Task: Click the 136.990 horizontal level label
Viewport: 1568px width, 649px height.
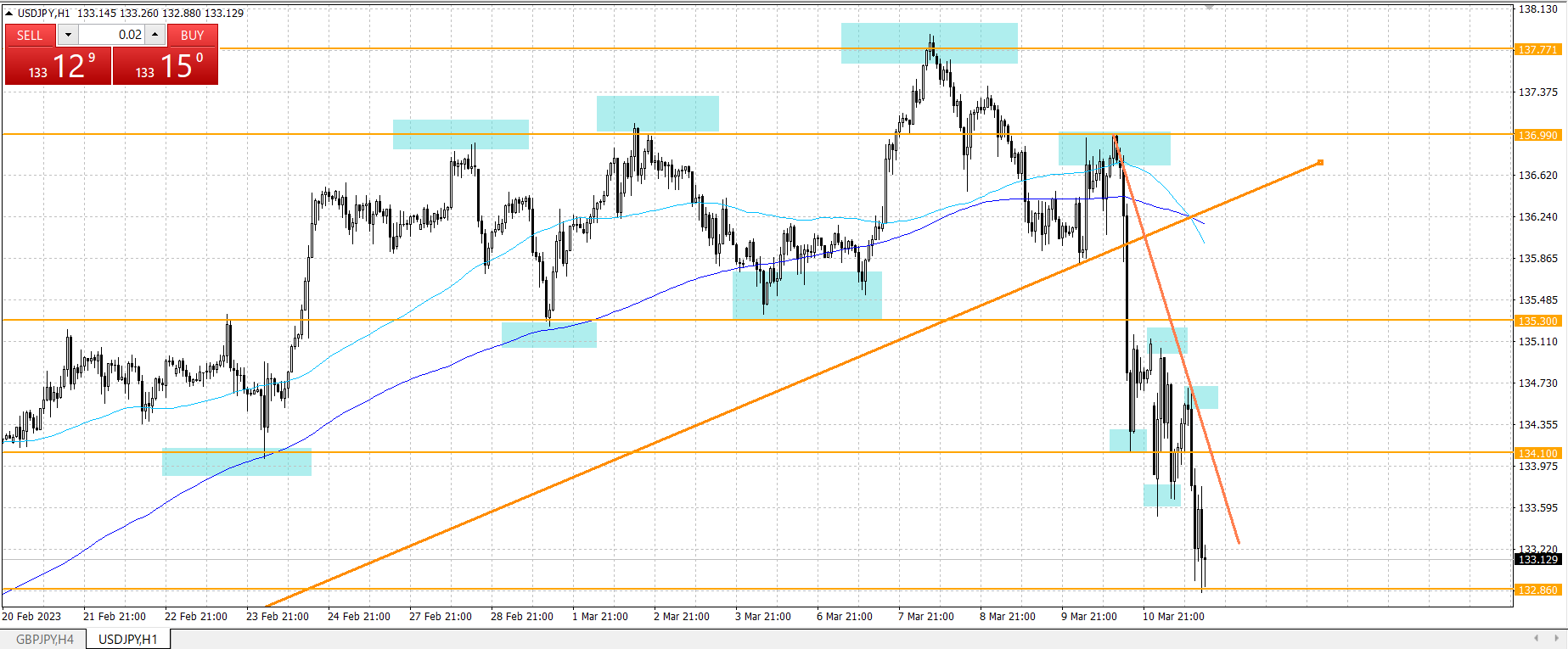Action: point(1538,135)
